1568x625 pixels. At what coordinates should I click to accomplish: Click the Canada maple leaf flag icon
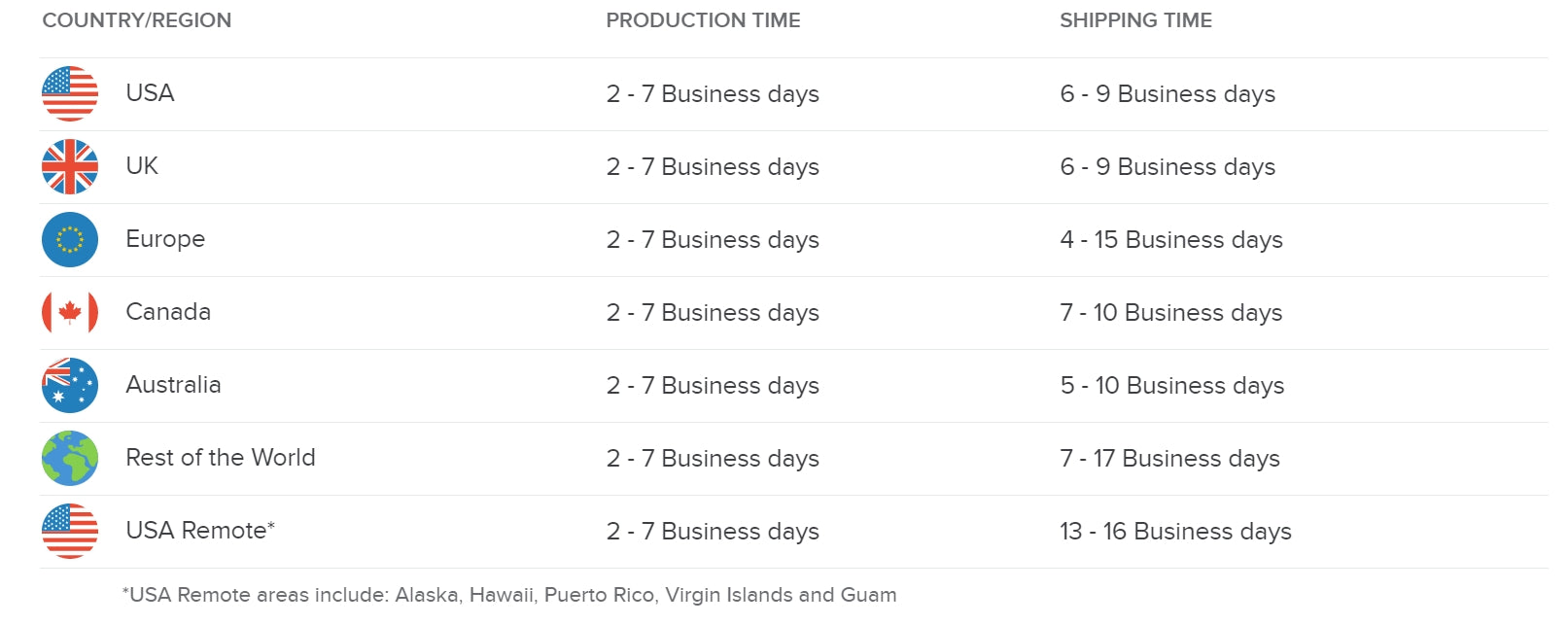pyautogui.click(x=70, y=313)
